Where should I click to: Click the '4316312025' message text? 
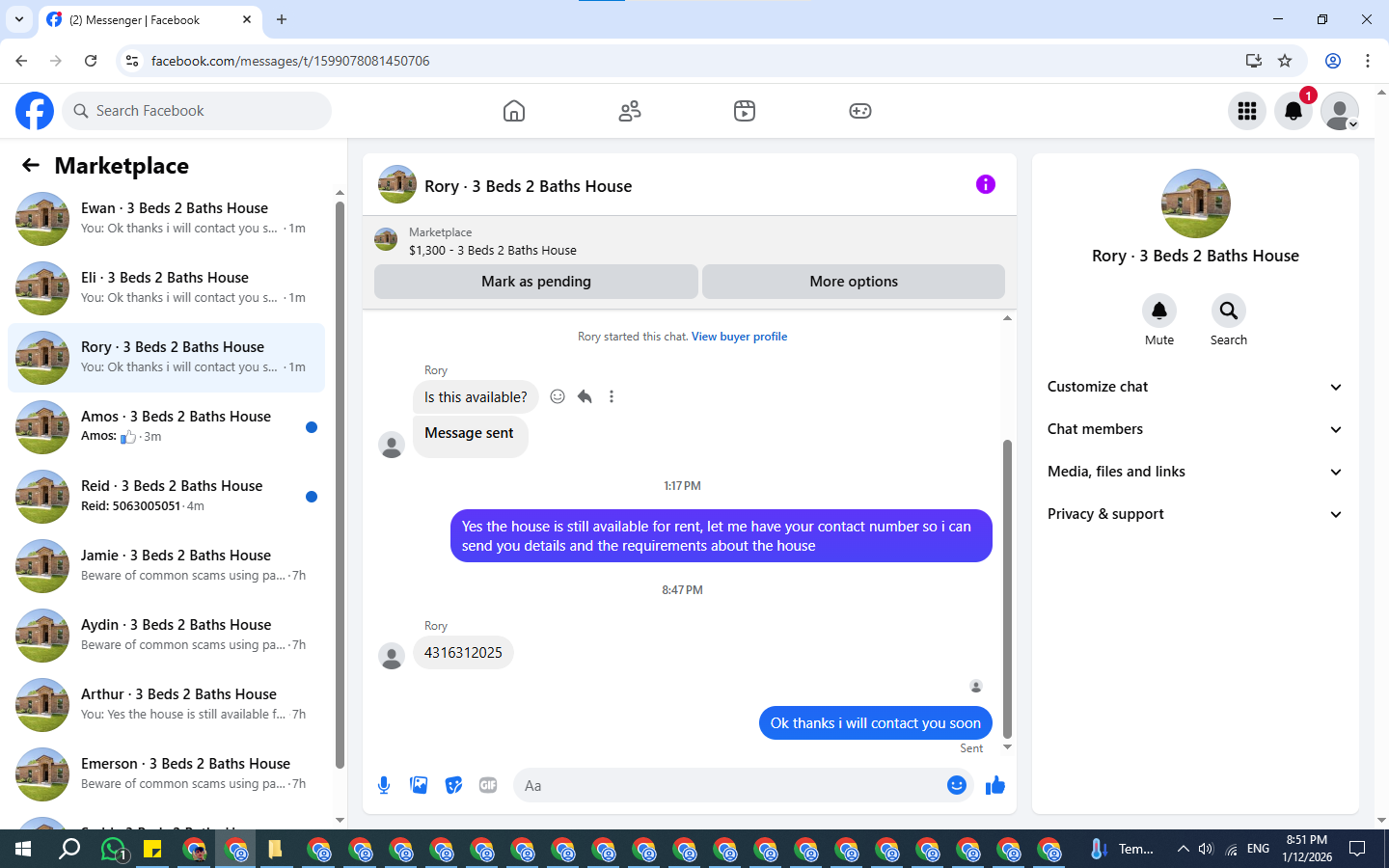[x=463, y=653]
